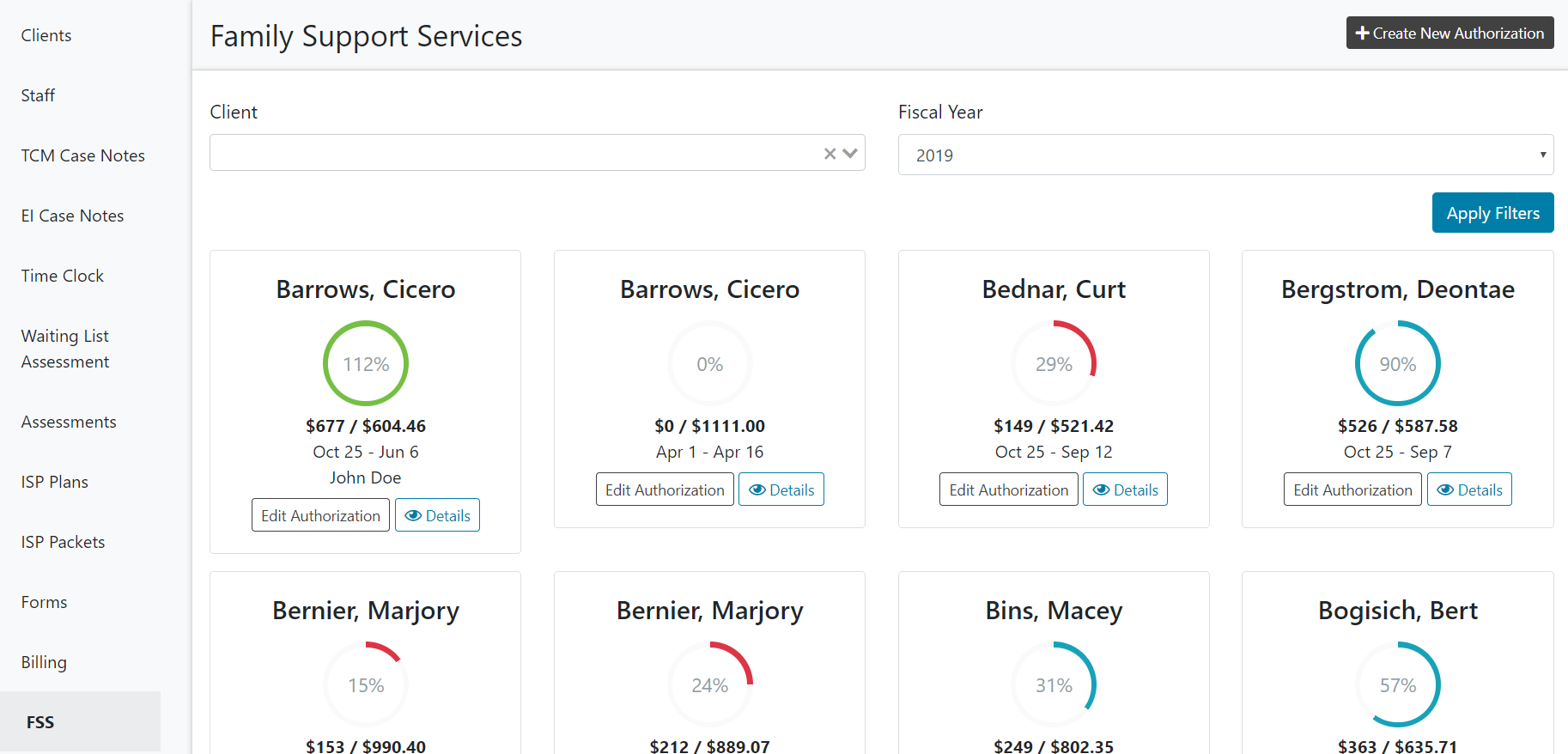Navigate to Billing in sidebar
Image resolution: width=1568 pixels, height=754 pixels.
(x=44, y=662)
